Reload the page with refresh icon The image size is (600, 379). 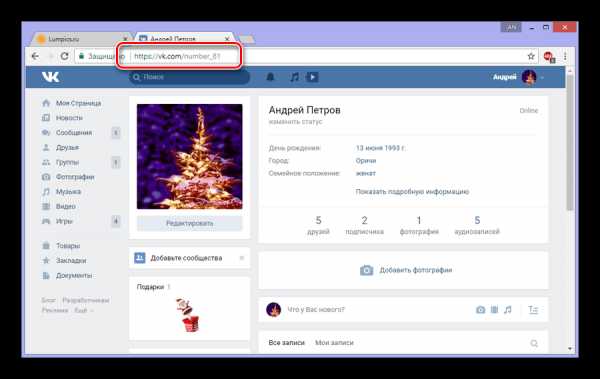pyautogui.click(x=64, y=56)
